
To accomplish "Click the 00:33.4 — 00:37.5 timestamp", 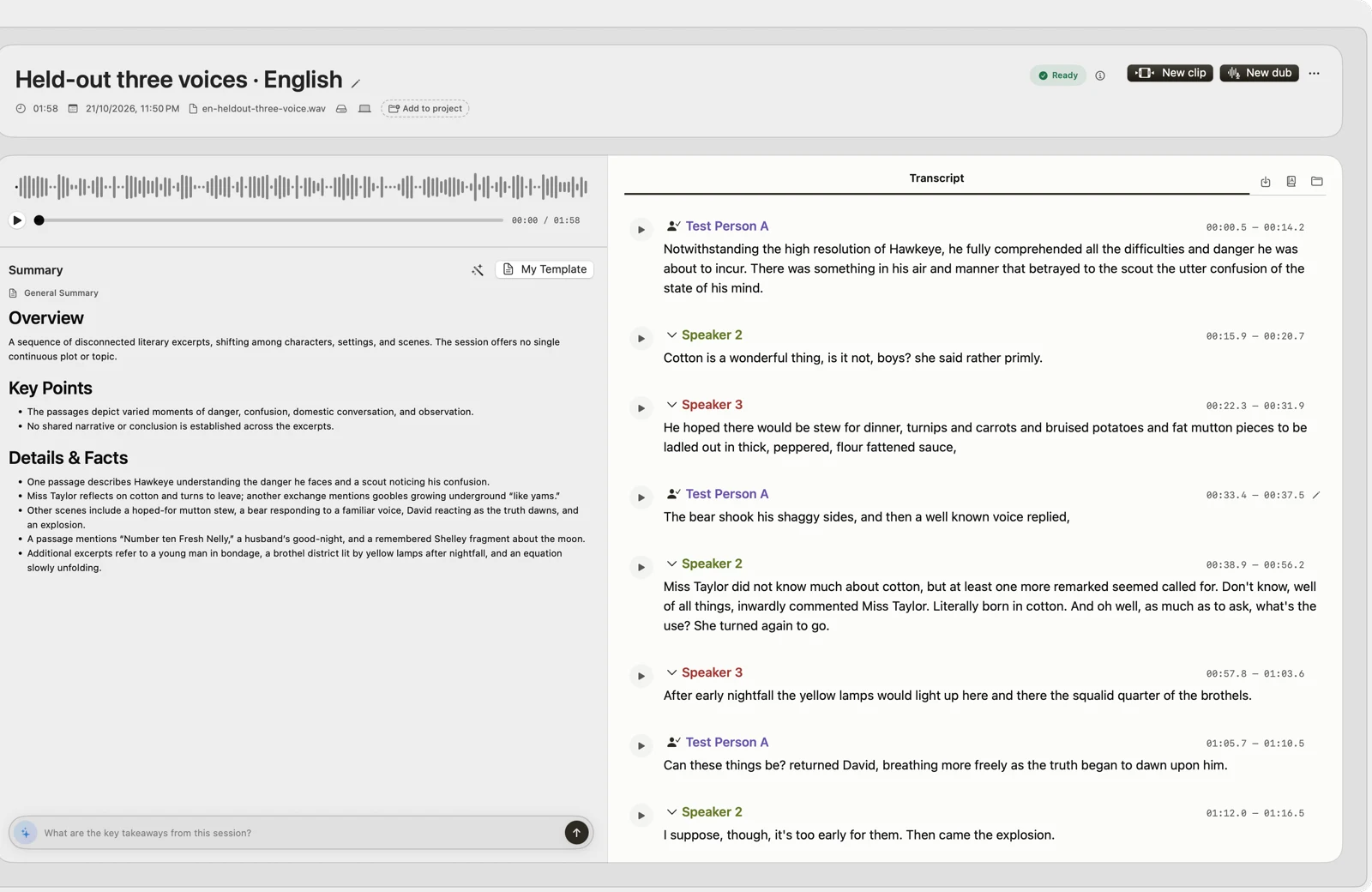I will click(x=1255, y=496).
